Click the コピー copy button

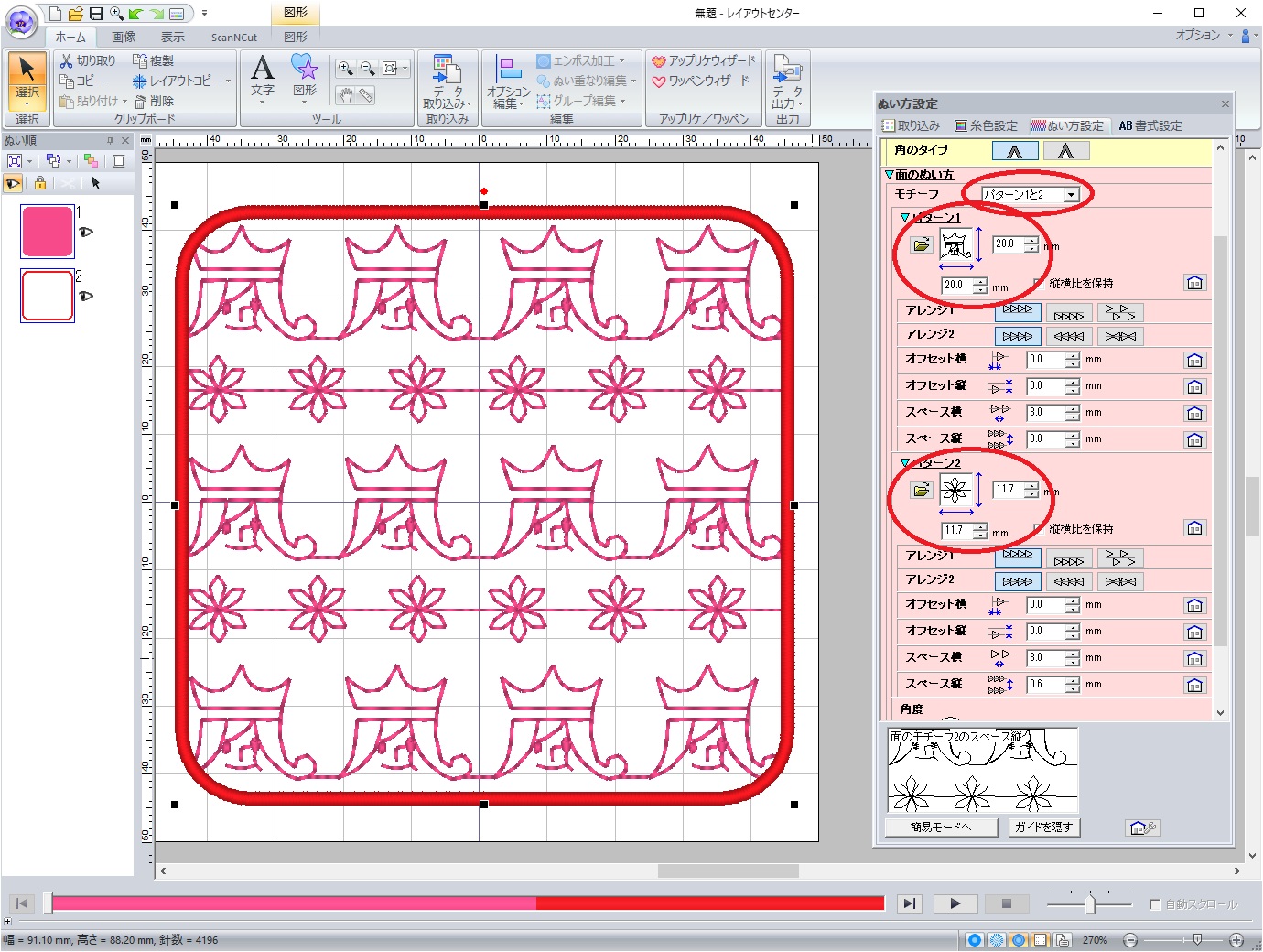click(x=82, y=81)
